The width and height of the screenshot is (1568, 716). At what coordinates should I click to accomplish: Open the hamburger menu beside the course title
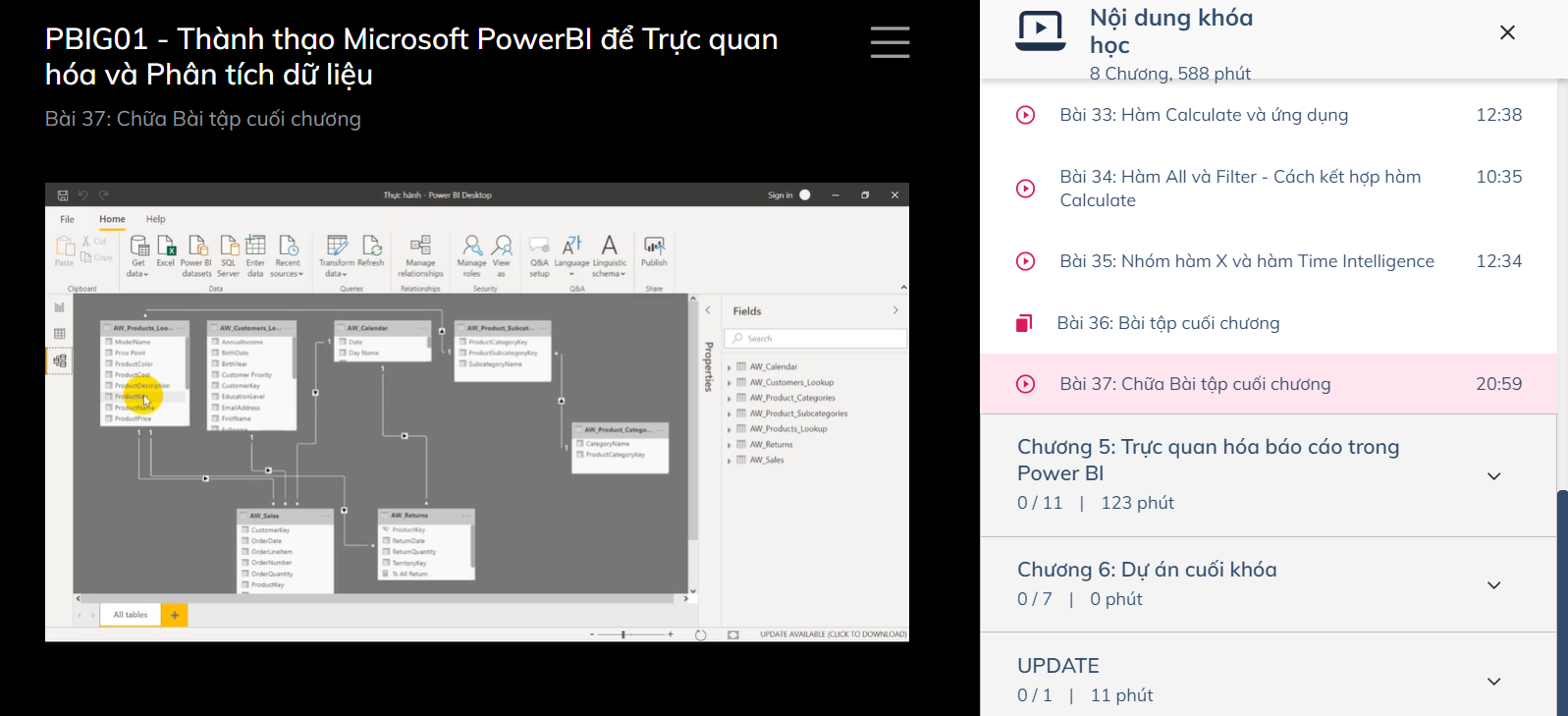pos(890,42)
